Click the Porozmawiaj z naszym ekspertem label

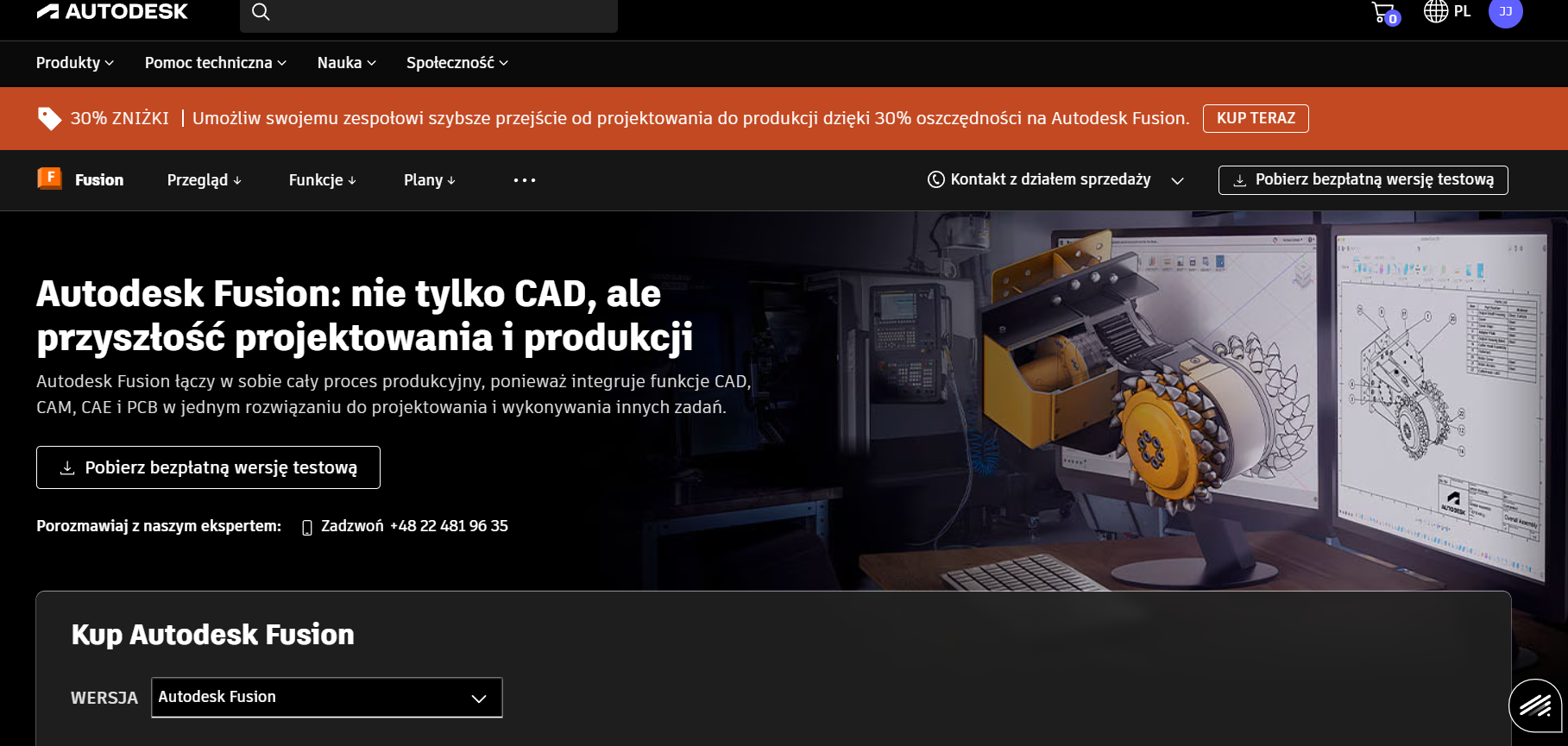point(159,526)
